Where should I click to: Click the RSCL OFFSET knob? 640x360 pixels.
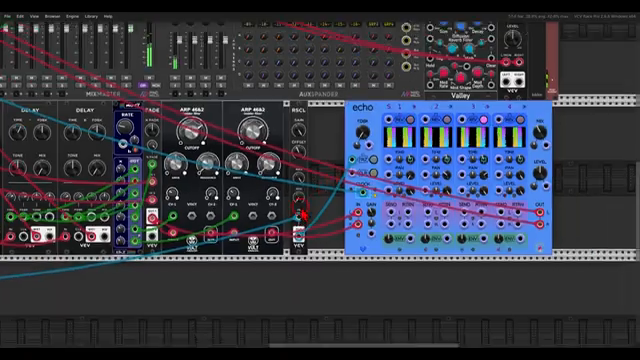(299, 153)
